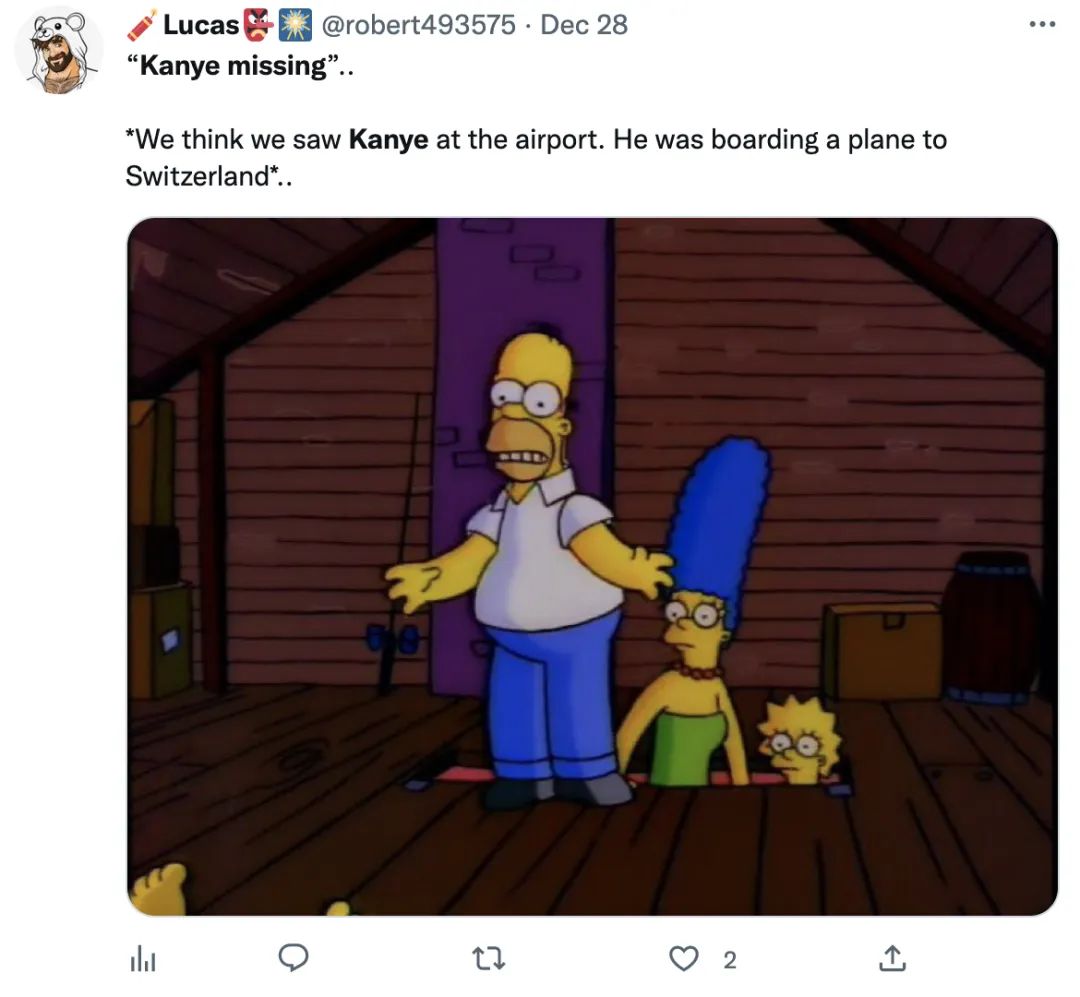The height and width of the screenshot is (997, 1080).
Task: Open Lucas's profile avatar picture
Action: (x=59, y=52)
